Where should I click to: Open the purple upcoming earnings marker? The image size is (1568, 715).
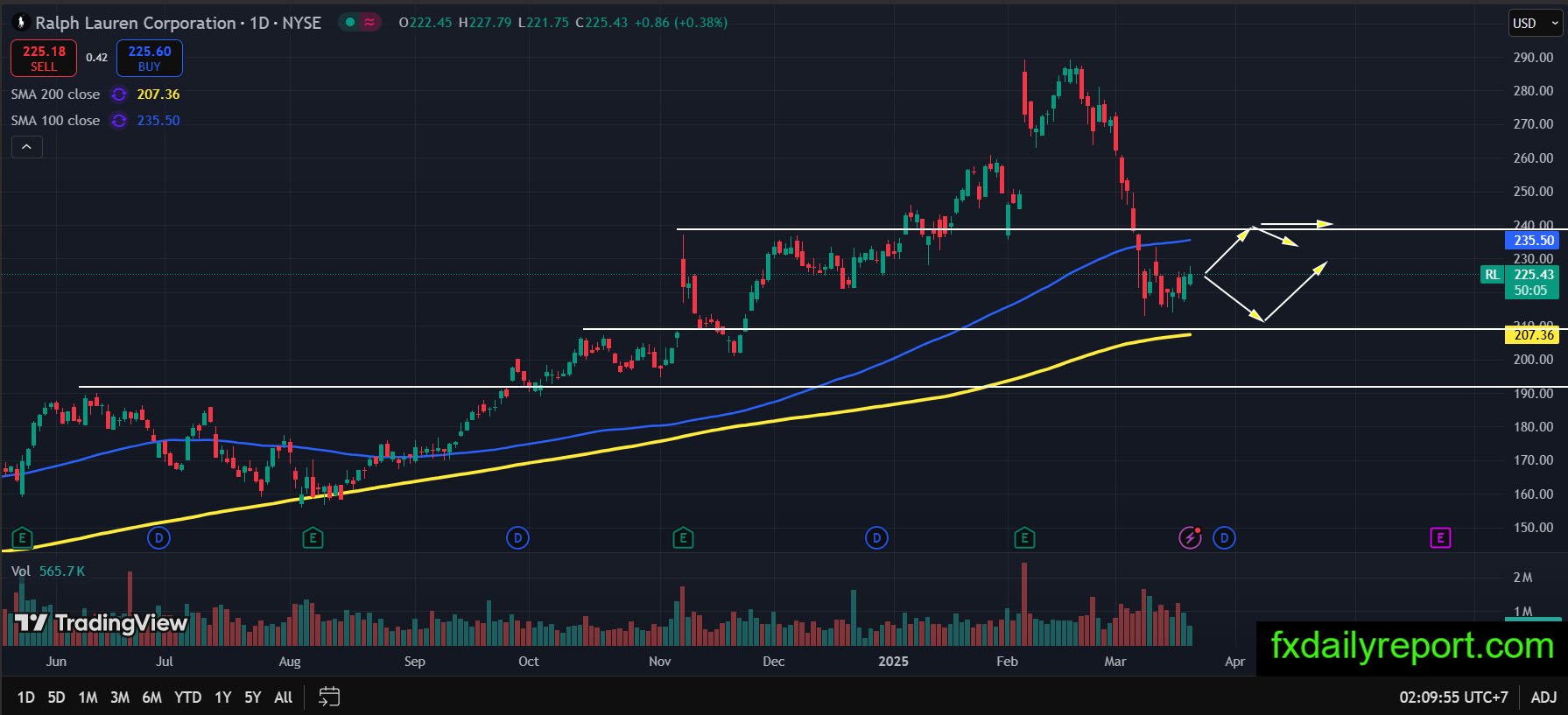(x=1440, y=537)
